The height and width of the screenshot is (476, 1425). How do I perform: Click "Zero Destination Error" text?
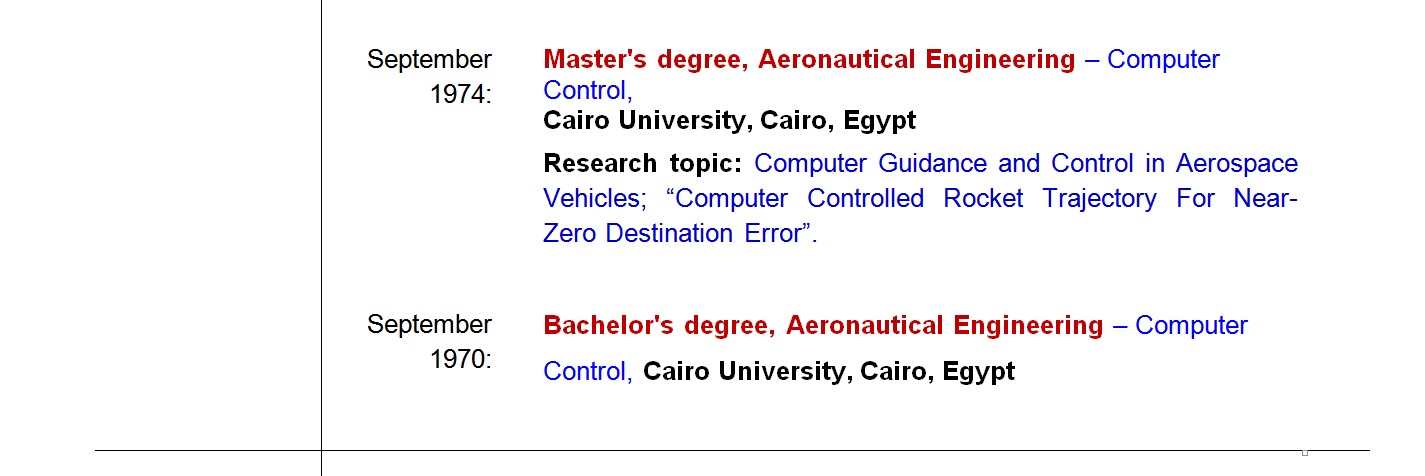[x=675, y=234]
